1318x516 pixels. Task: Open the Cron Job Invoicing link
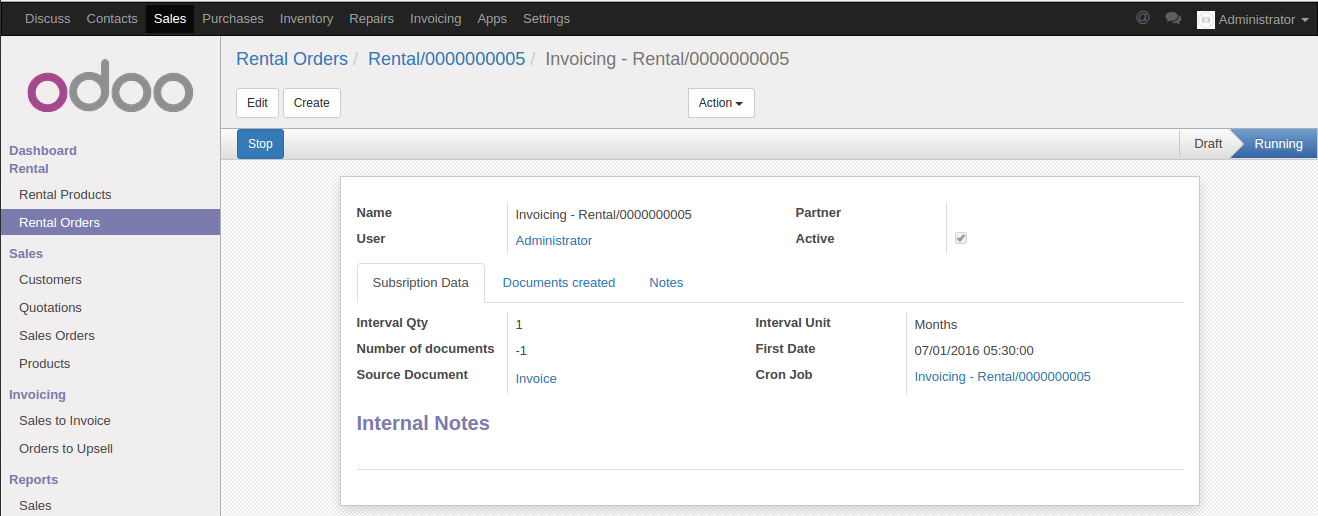pyautogui.click(x=1002, y=377)
